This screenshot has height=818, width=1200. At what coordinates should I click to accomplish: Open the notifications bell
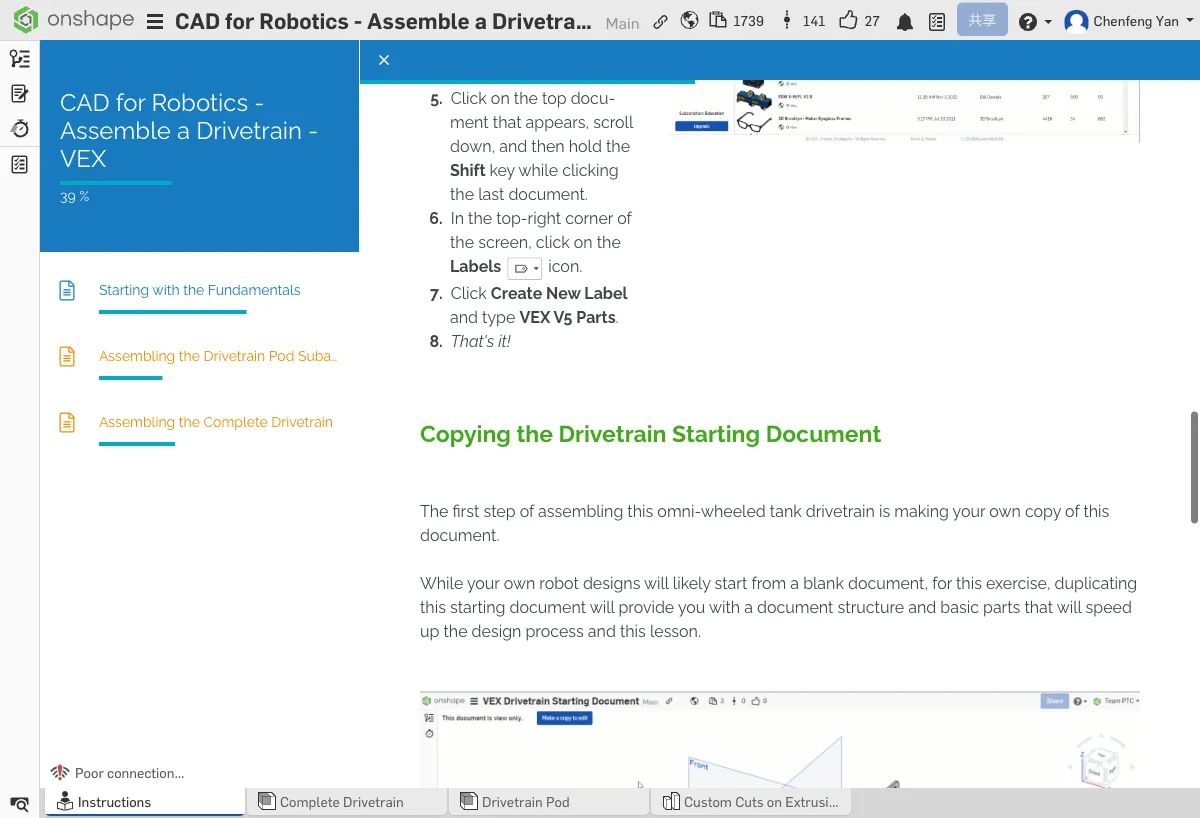click(x=905, y=22)
